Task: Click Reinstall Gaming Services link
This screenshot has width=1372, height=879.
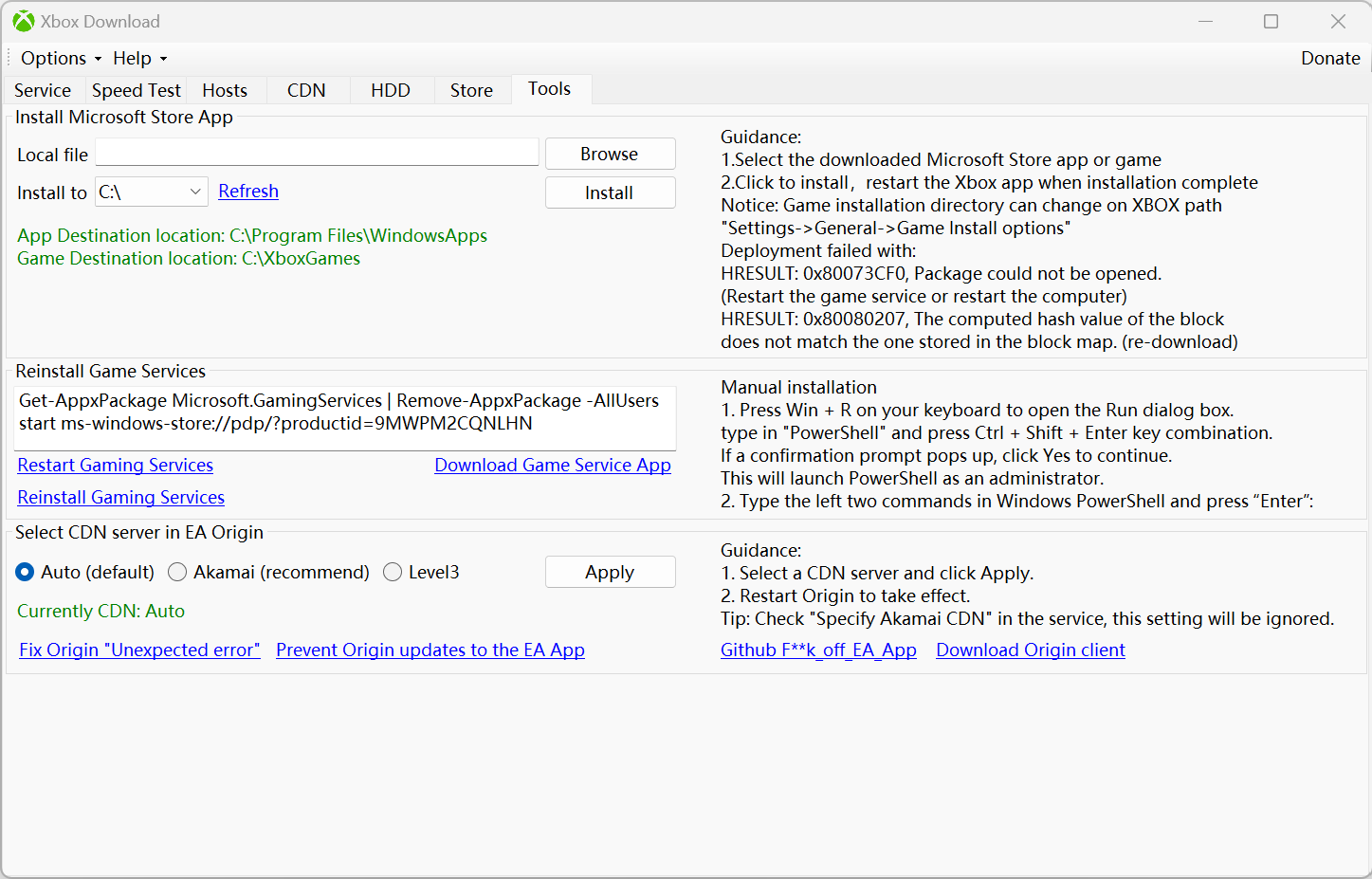Action: [121, 497]
